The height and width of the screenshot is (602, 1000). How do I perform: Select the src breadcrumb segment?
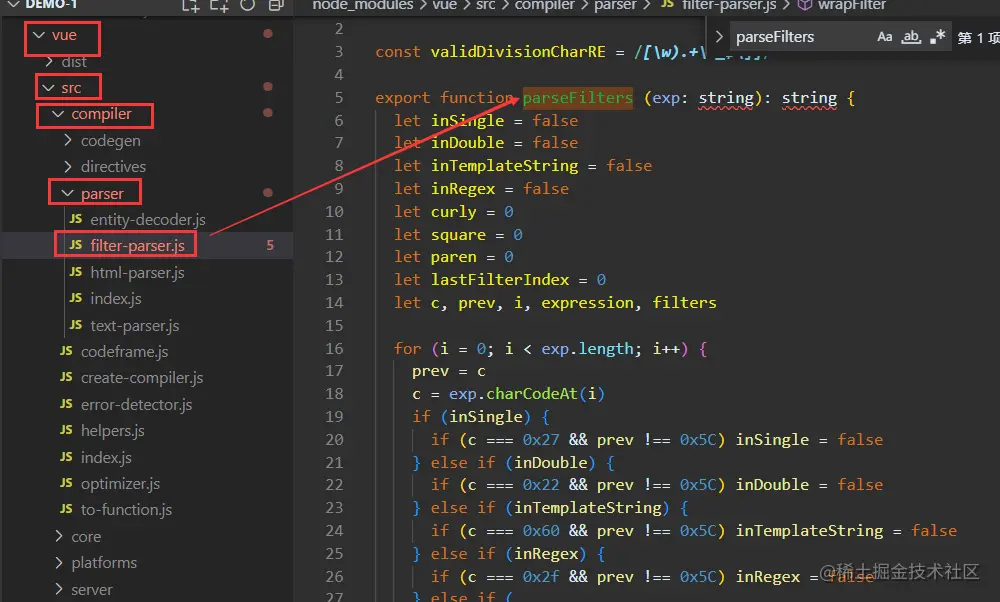point(485,5)
